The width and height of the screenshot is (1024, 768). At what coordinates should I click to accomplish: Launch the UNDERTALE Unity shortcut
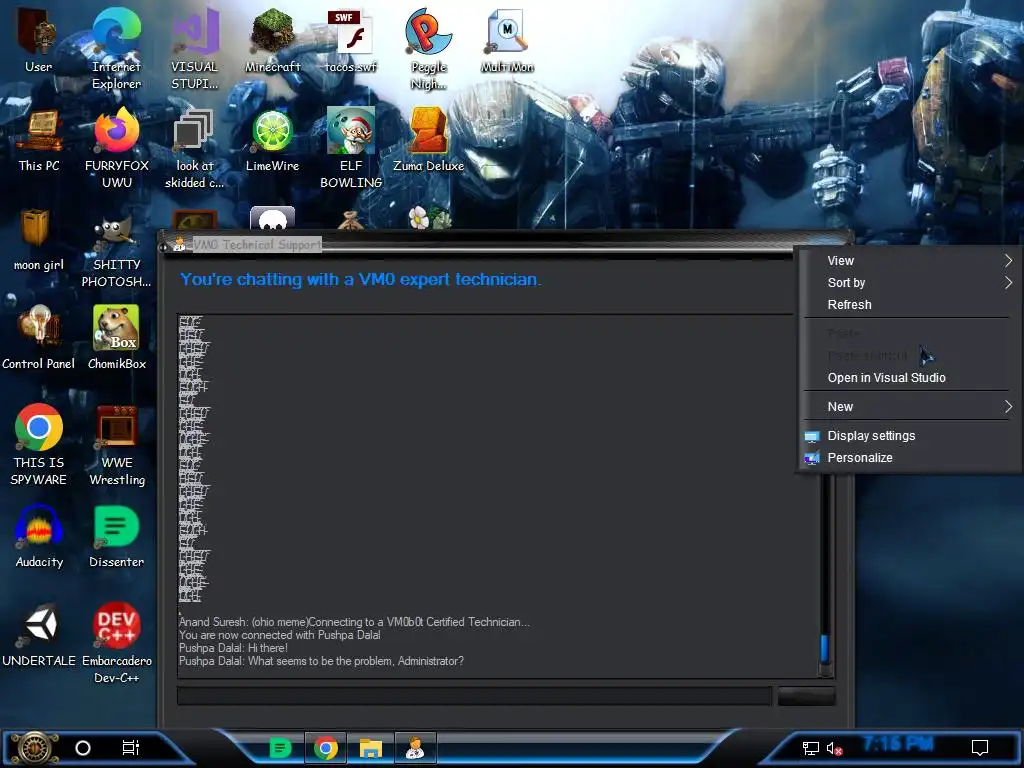39,636
